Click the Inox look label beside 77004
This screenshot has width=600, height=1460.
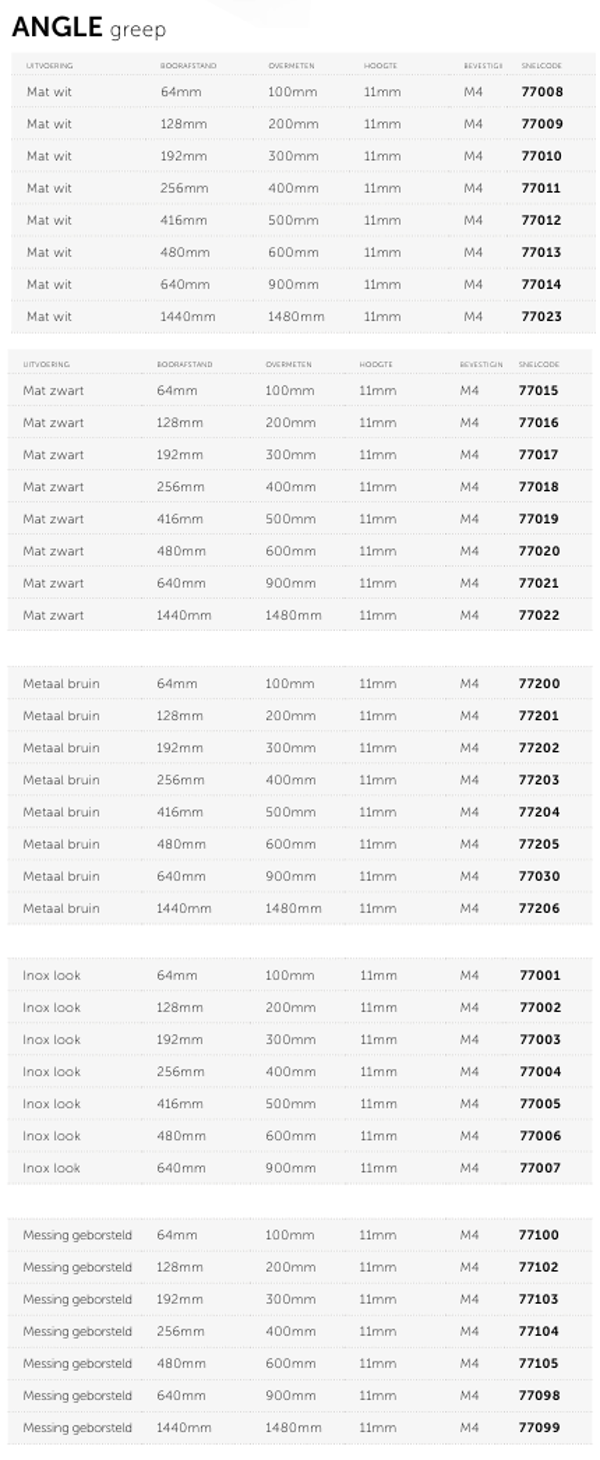click(52, 1072)
